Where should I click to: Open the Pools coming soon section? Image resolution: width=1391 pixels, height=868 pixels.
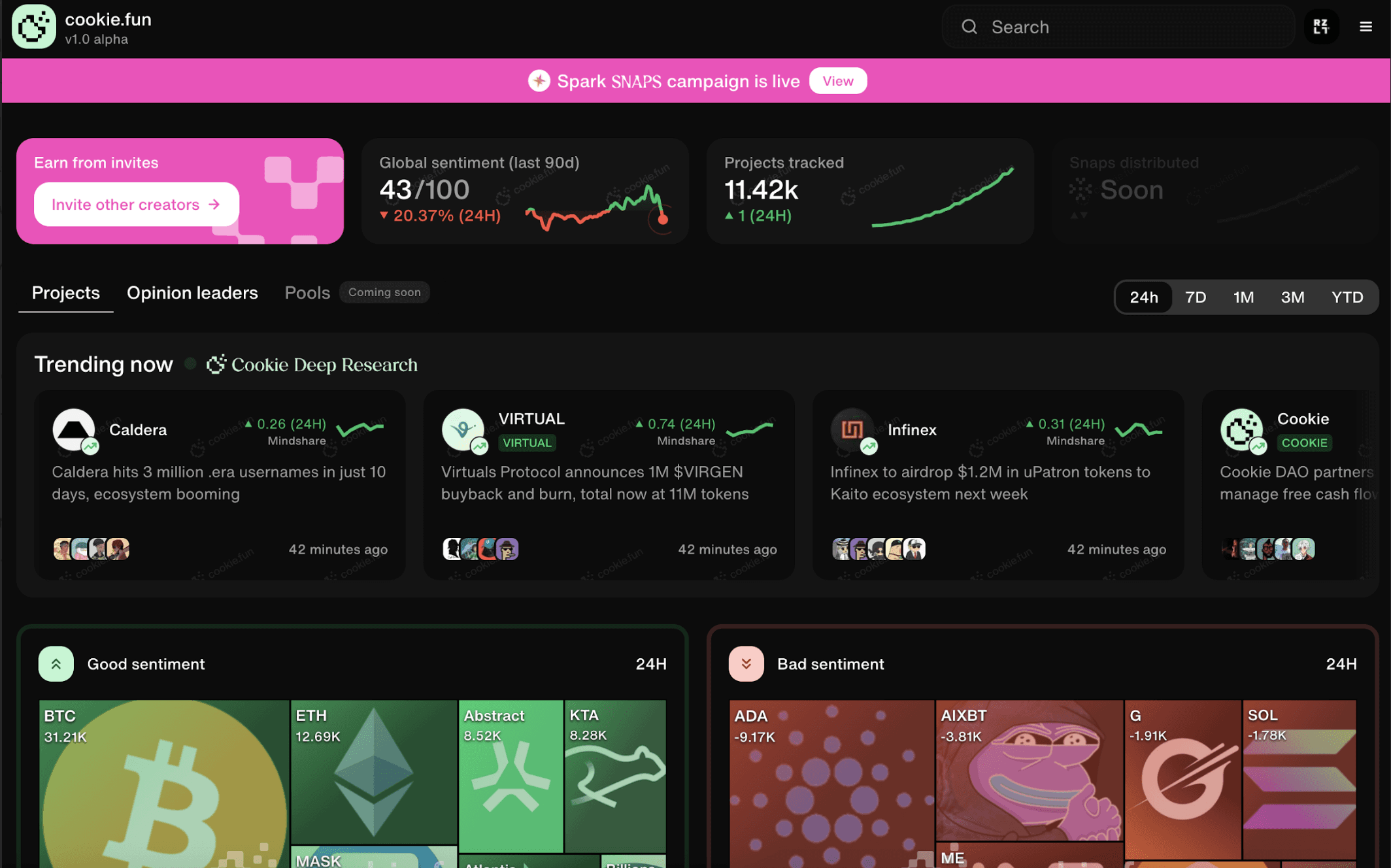pyautogui.click(x=307, y=292)
